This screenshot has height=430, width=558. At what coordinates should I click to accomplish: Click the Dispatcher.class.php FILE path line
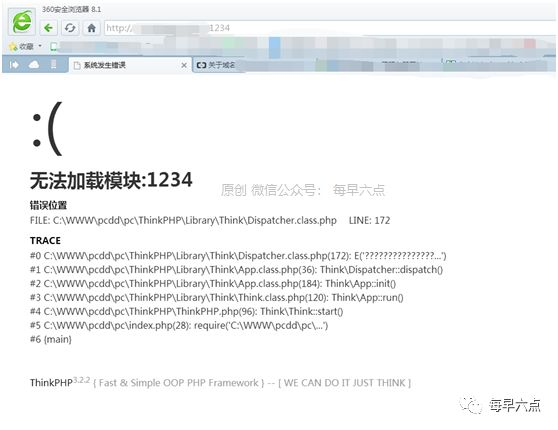click(x=183, y=220)
